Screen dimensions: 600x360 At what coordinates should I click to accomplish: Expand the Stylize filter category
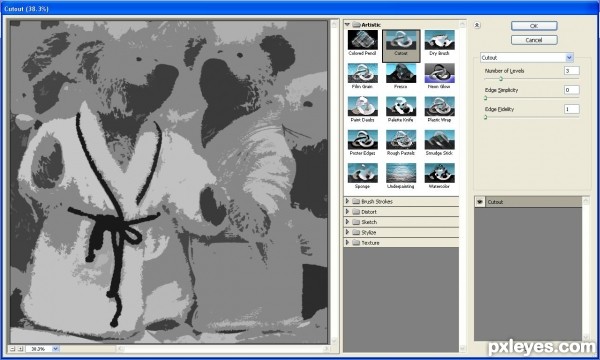pyautogui.click(x=347, y=232)
